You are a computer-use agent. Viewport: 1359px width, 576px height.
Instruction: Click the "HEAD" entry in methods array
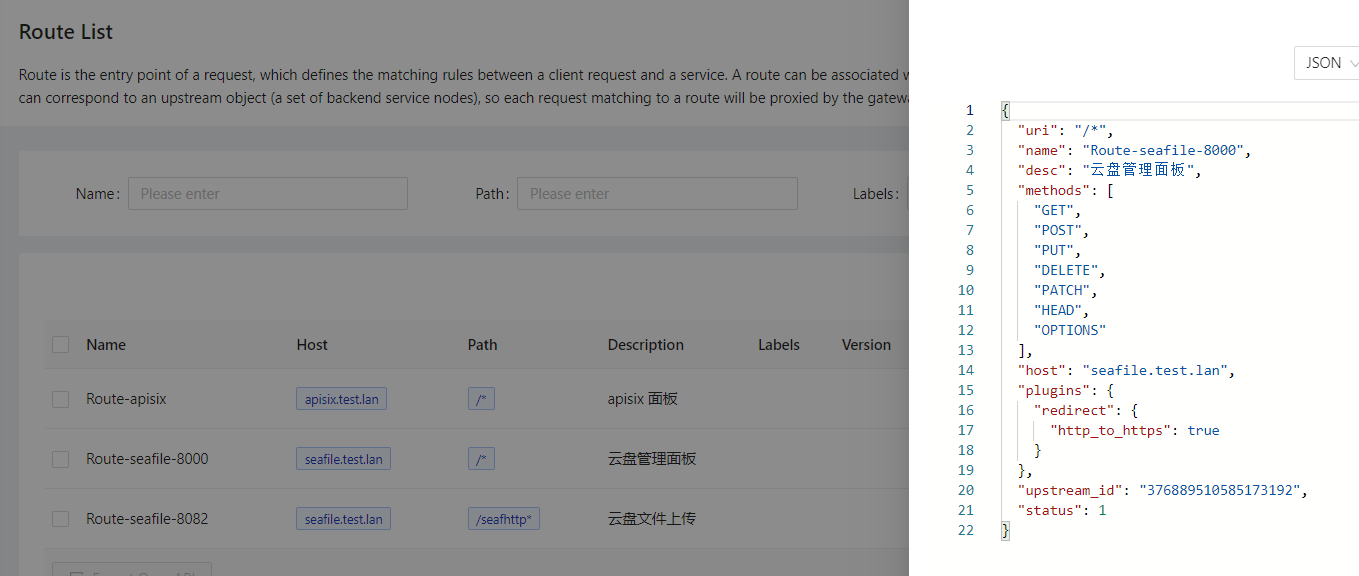(x=1058, y=310)
